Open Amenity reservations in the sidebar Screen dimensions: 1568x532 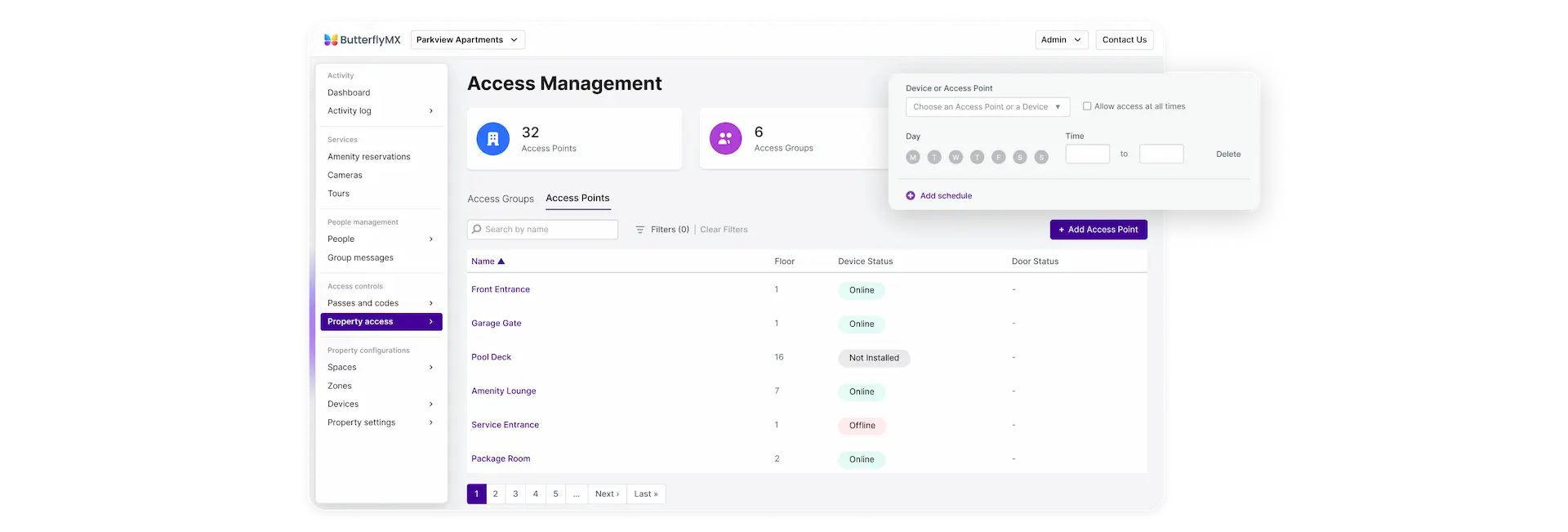[x=369, y=157]
